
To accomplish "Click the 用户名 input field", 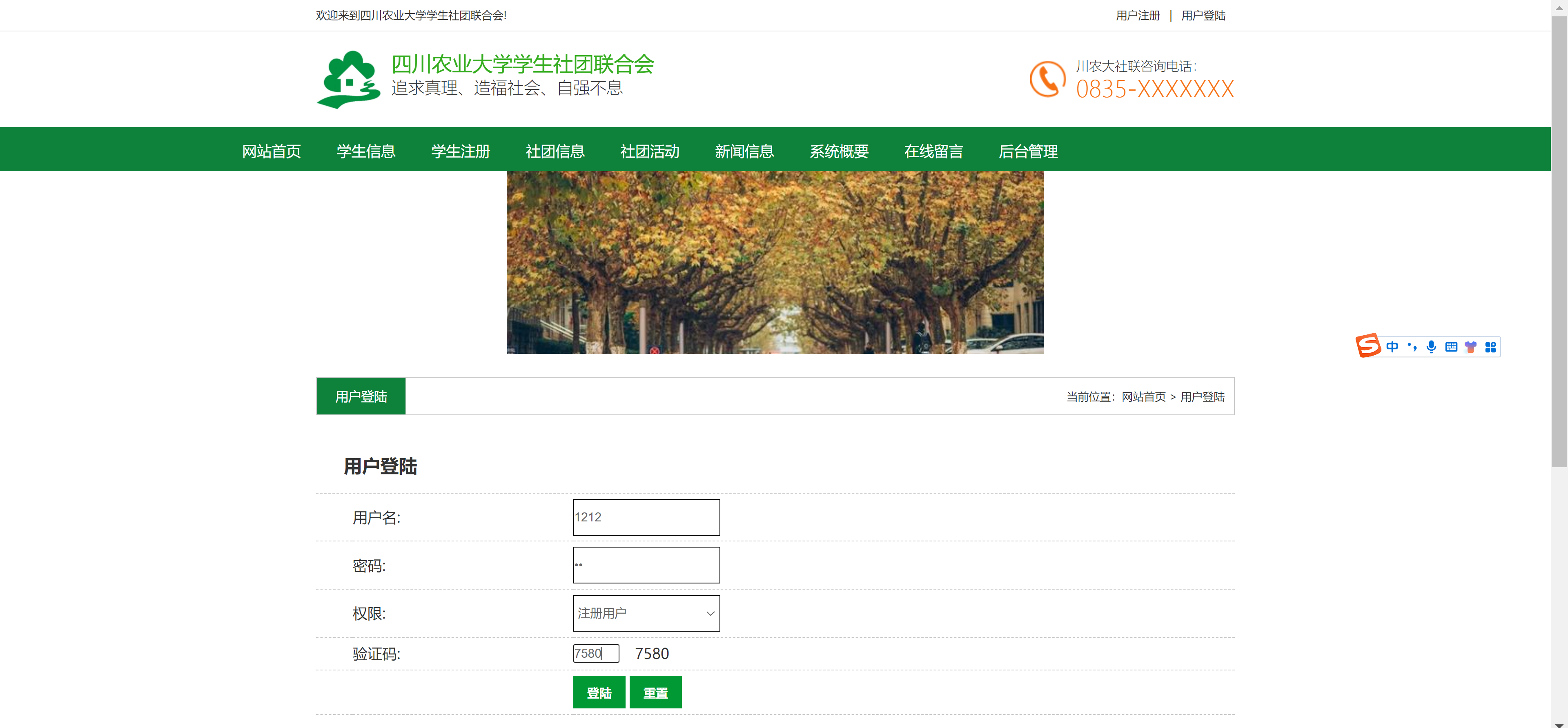I will 646,517.
